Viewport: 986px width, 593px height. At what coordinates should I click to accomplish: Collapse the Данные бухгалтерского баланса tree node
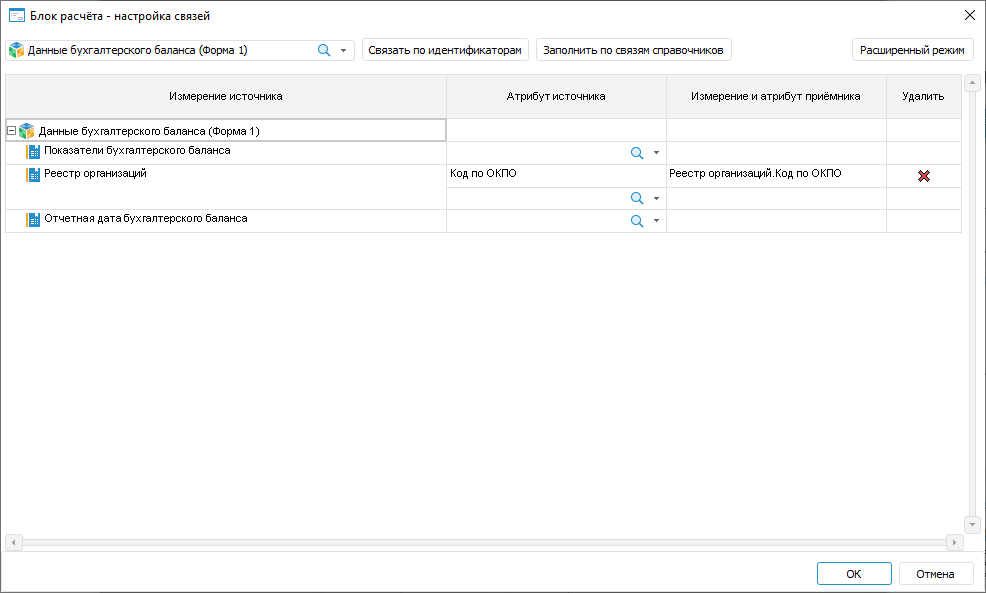point(11,131)
